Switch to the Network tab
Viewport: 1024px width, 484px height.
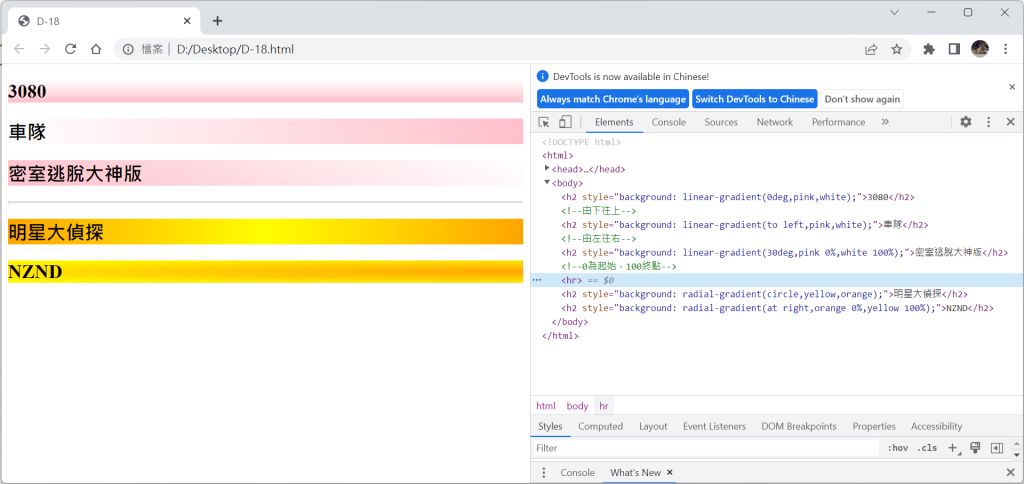pos(774,122)
